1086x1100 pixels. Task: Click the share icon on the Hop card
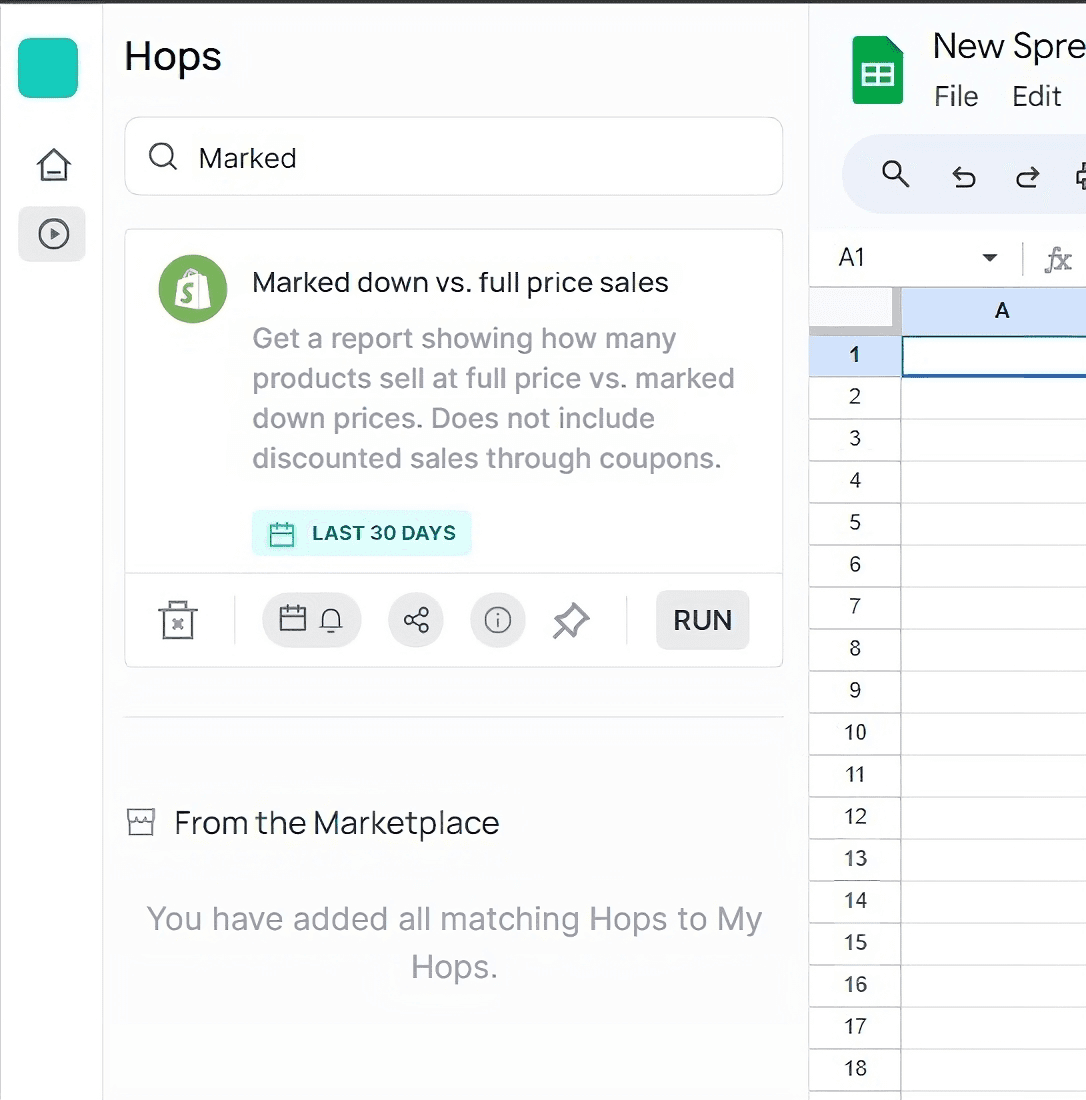416,619
